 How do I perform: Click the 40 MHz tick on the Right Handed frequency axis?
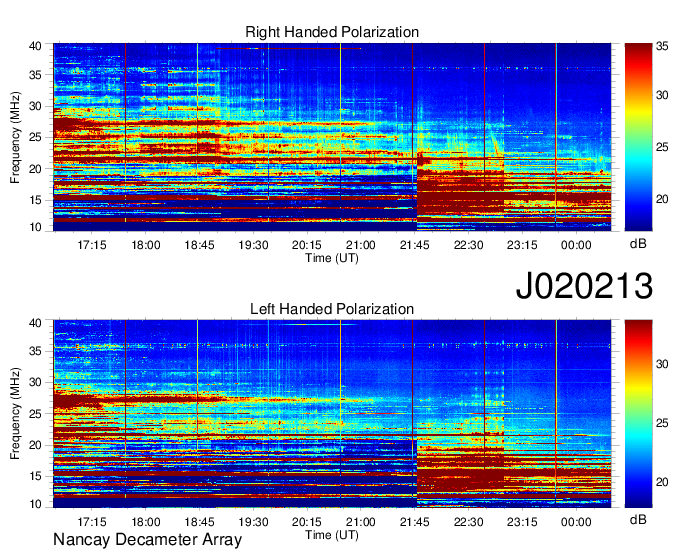pos(35,46)
